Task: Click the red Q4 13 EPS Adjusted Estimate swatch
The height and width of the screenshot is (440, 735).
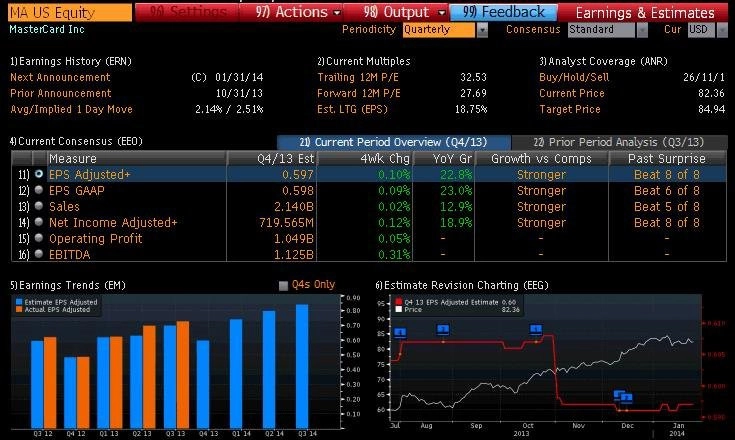Action: 399,302
